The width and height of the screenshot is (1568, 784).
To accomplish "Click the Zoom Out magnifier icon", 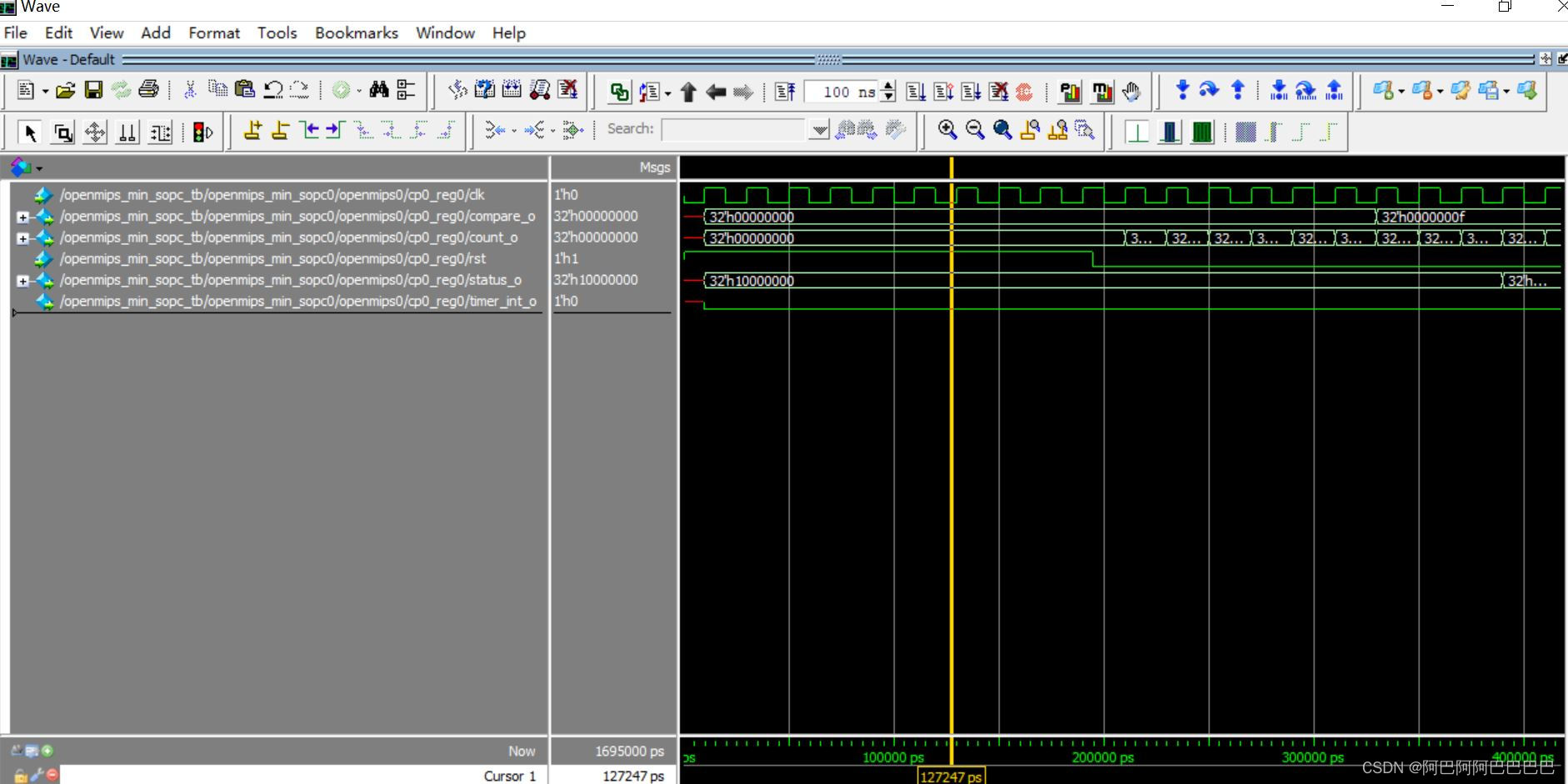I will point(975,130).
